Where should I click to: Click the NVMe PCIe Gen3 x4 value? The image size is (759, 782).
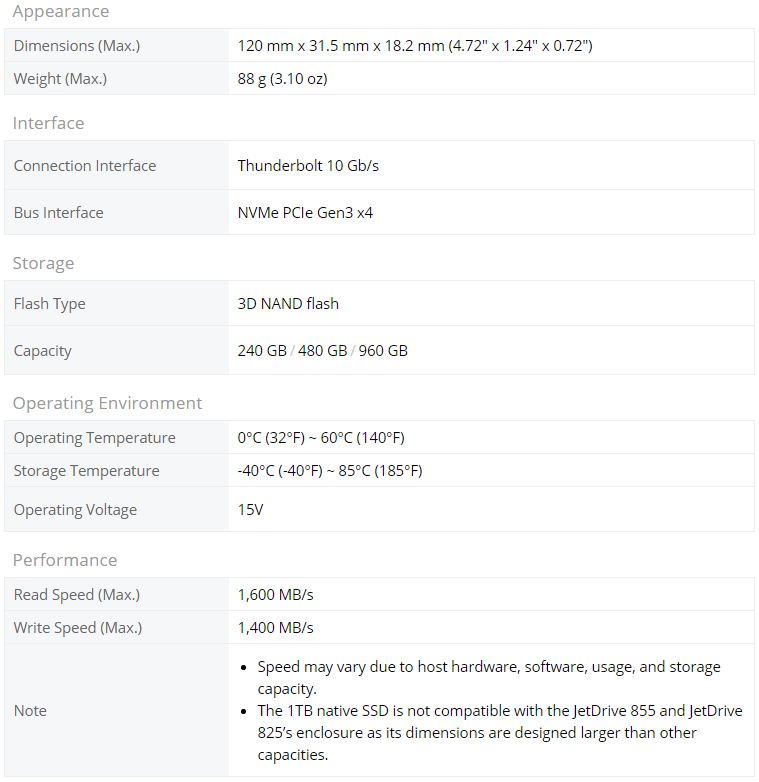click(305, 212)
